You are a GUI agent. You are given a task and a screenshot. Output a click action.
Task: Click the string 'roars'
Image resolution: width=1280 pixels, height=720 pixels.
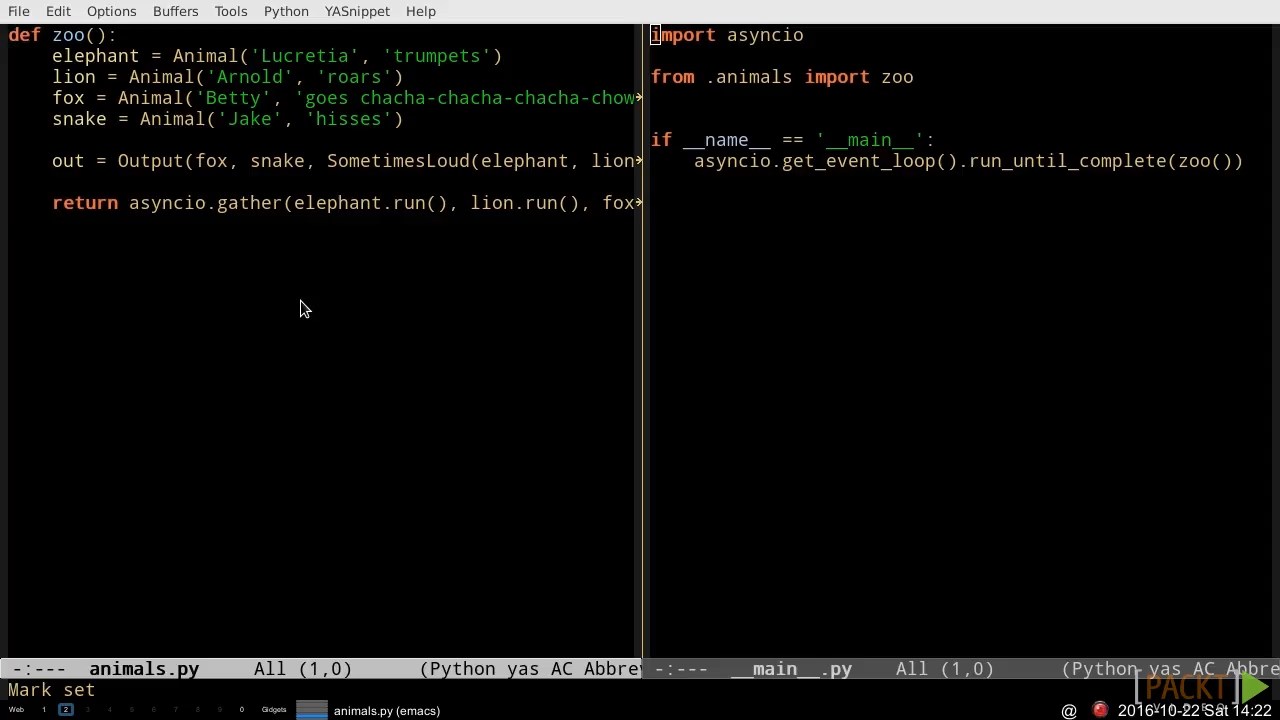(x=354, y=77)
